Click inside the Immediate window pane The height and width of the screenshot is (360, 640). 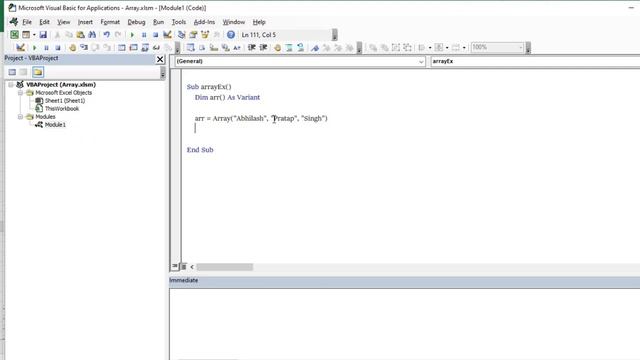coord(404,324)
